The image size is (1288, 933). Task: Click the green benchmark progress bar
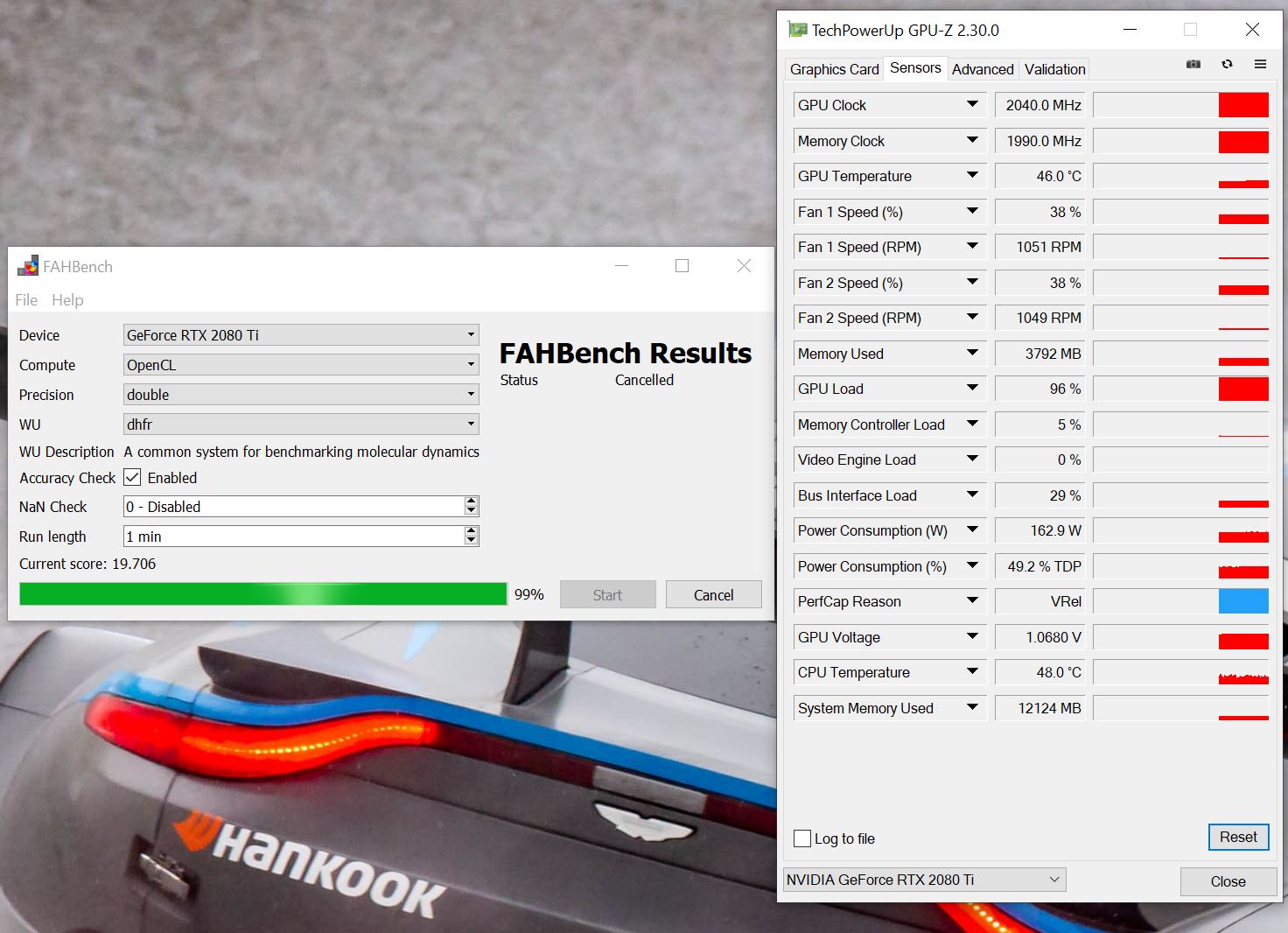(263, 594)
